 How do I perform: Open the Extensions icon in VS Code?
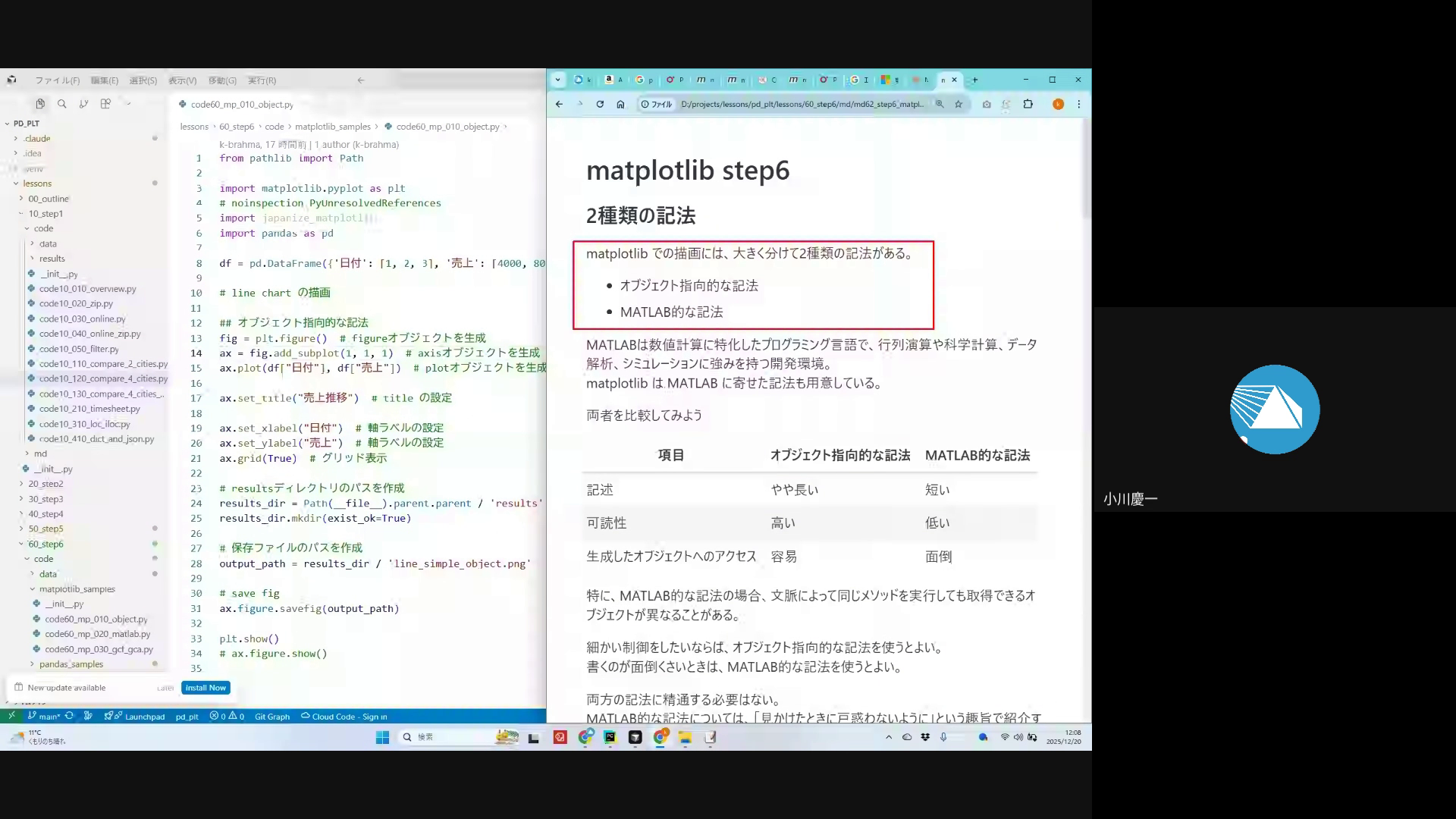pyautogui.click(x=105, y=104)
